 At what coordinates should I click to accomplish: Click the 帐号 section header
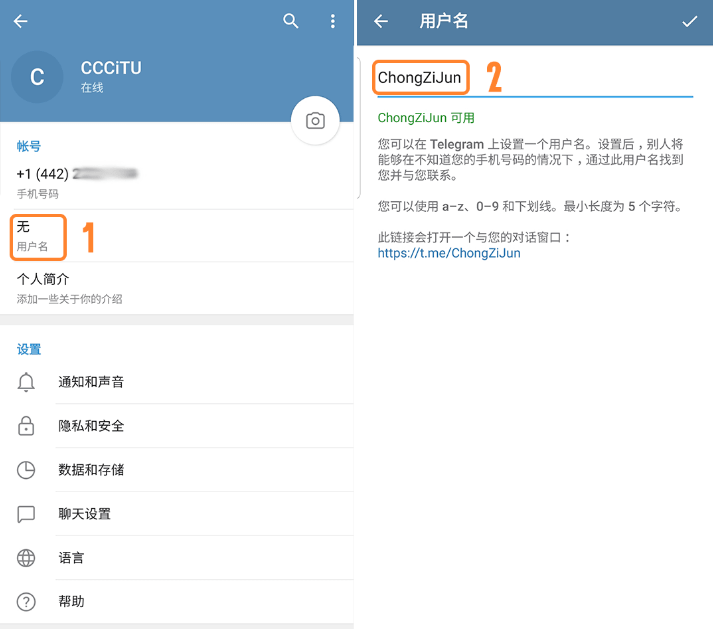29,146
